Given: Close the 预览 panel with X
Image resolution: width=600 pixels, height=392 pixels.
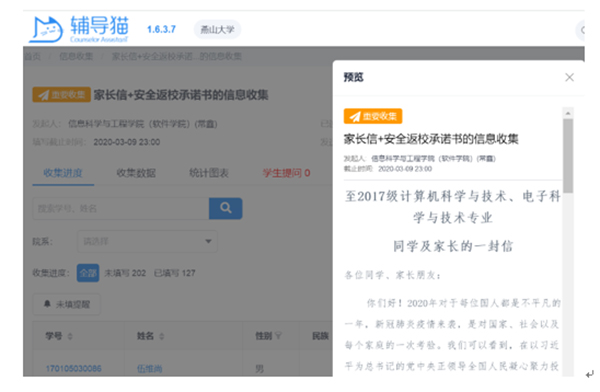Looking at the screenshot, I should pyautogui.click(x=569, y=77).
